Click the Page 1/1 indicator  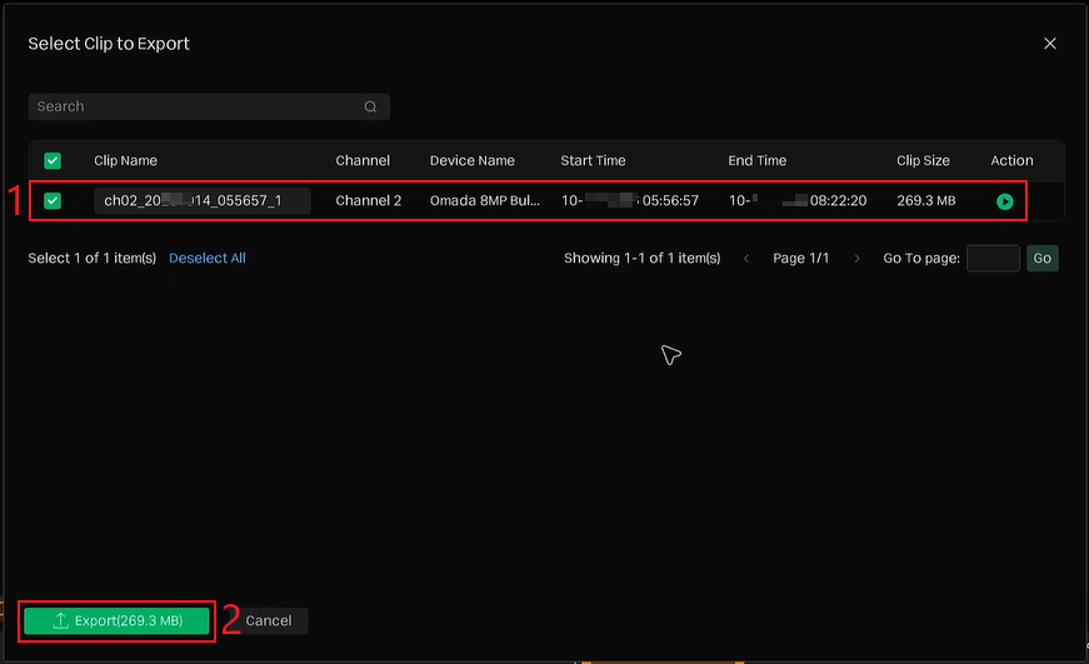tap(801, 258)
